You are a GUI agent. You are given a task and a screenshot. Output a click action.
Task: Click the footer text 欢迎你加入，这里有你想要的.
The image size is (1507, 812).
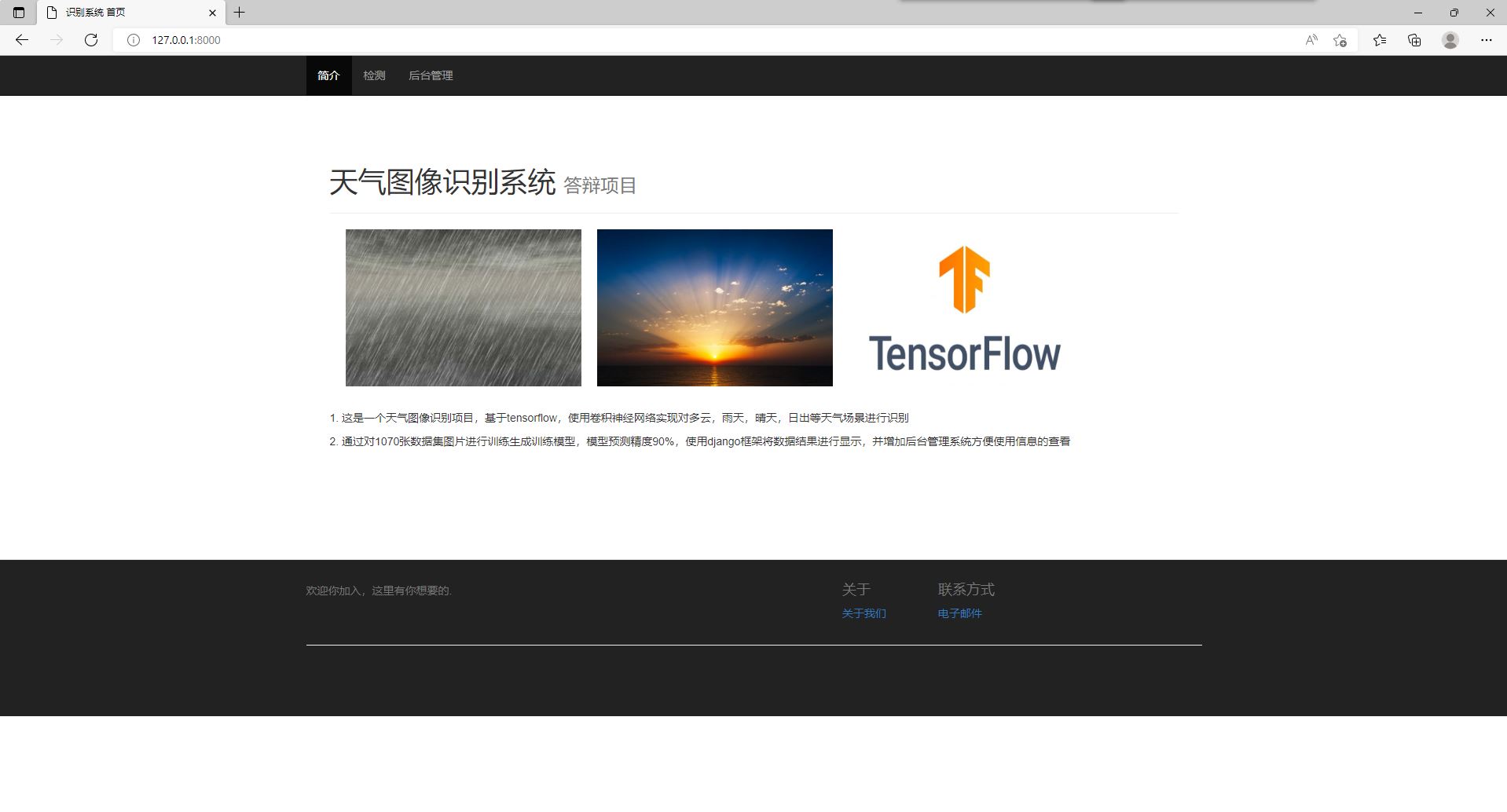[x=379, y=591]
